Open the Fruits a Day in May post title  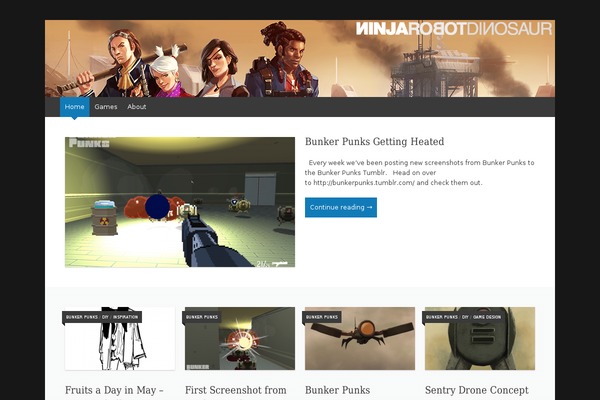point(114,390)
